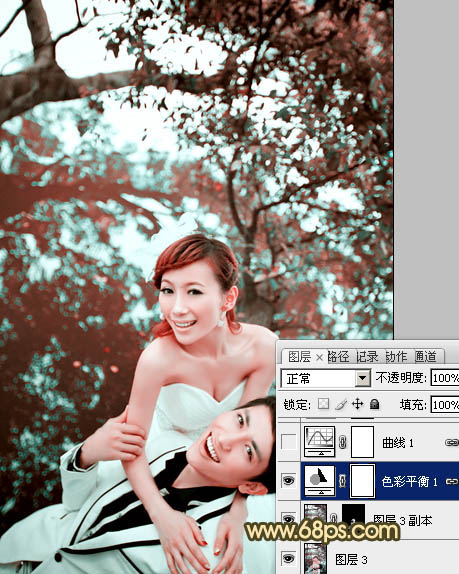Click the 不透明度 opacity value field

(x=445, y=378)
